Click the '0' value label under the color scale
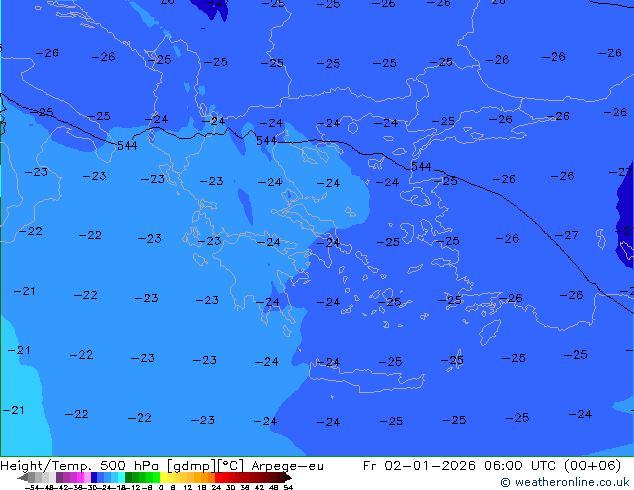Screen dimensions: 634x490 (161, 487)
